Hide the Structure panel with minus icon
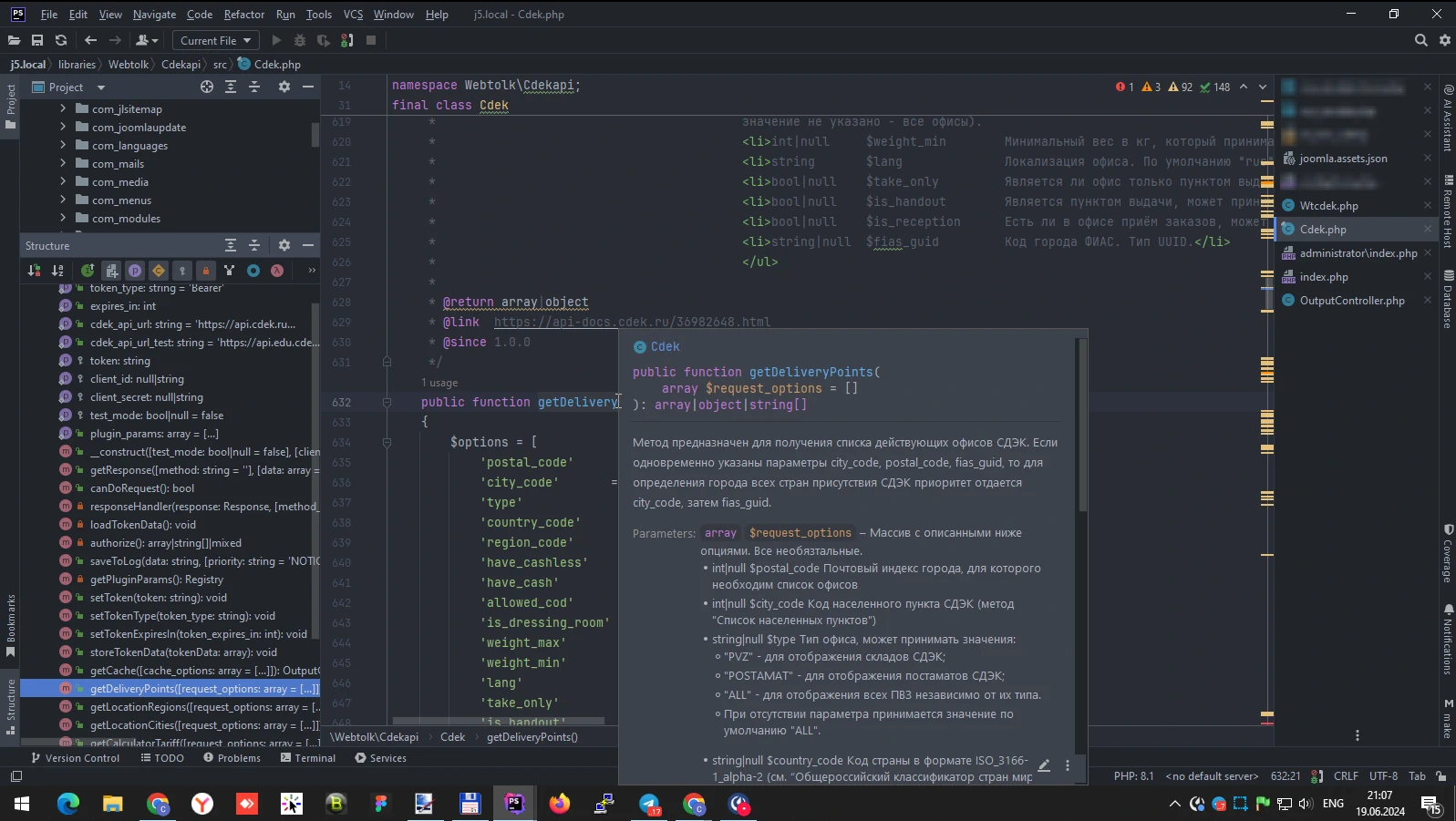The width and height of the screenshot is (1456, 821). click(x=308, y=245)
